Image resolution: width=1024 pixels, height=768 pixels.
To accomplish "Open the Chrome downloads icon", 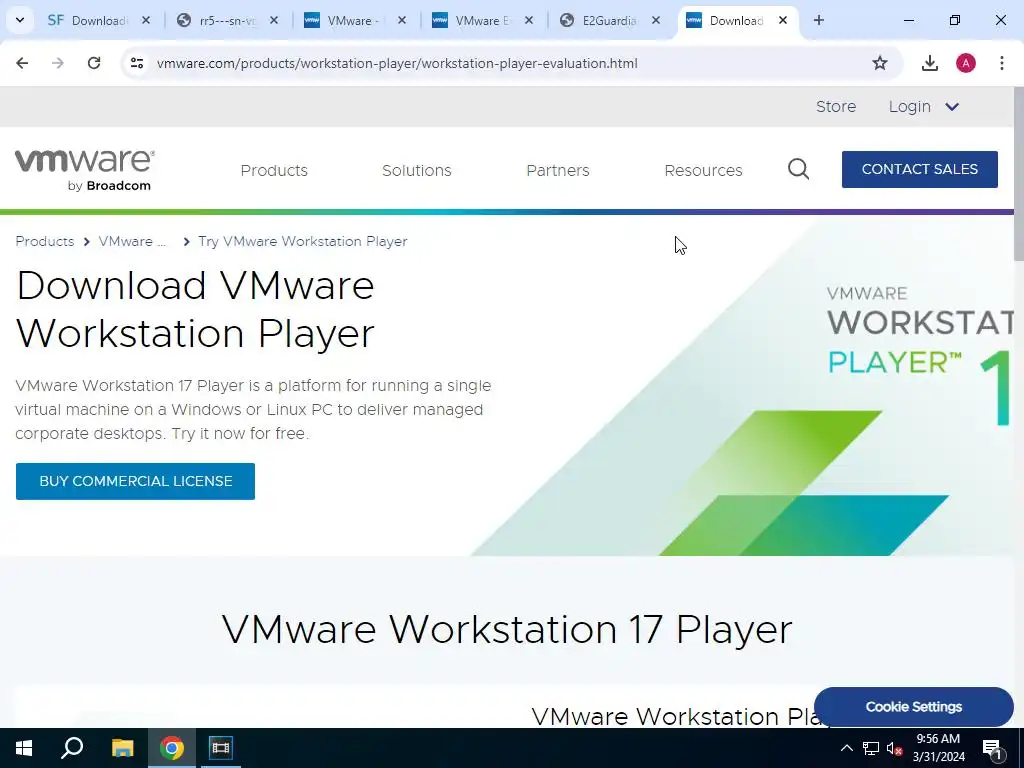I will (930, 63).
